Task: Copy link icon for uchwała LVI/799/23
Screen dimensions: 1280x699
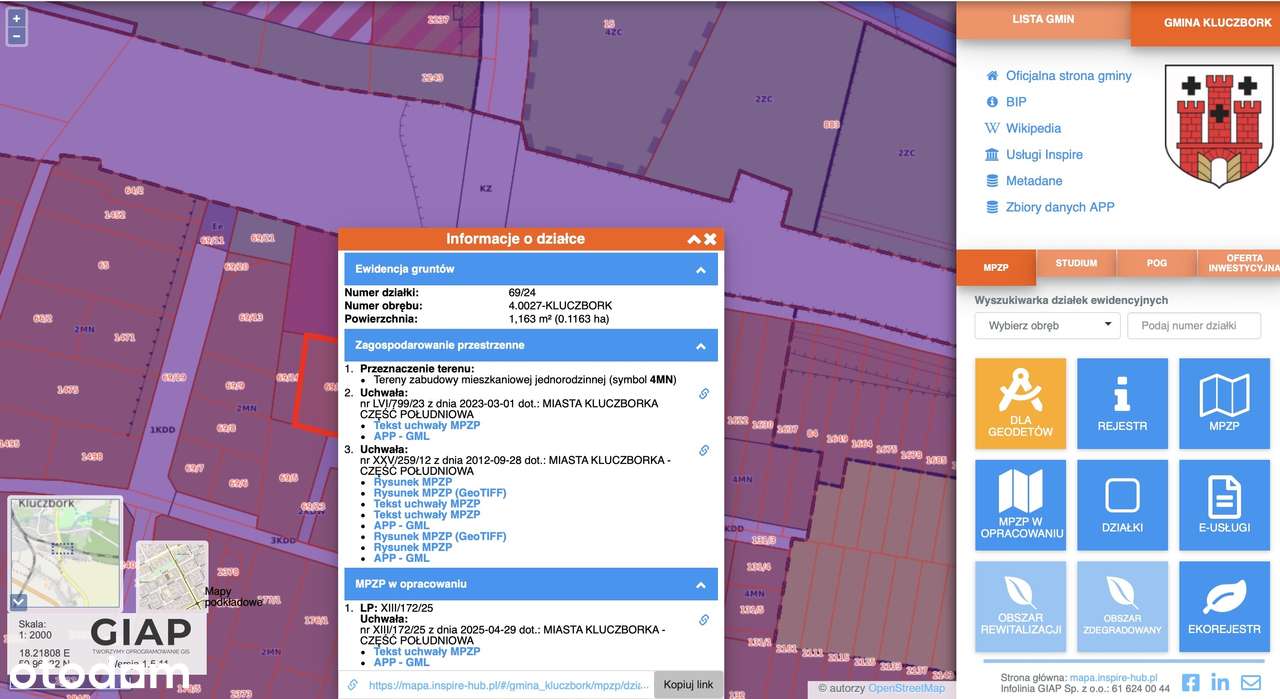Action: 704,394
